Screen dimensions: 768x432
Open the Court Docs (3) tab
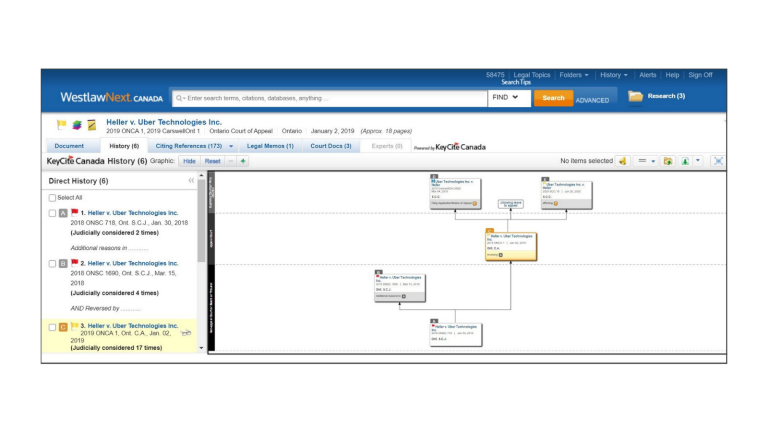[x=331, y=146]
